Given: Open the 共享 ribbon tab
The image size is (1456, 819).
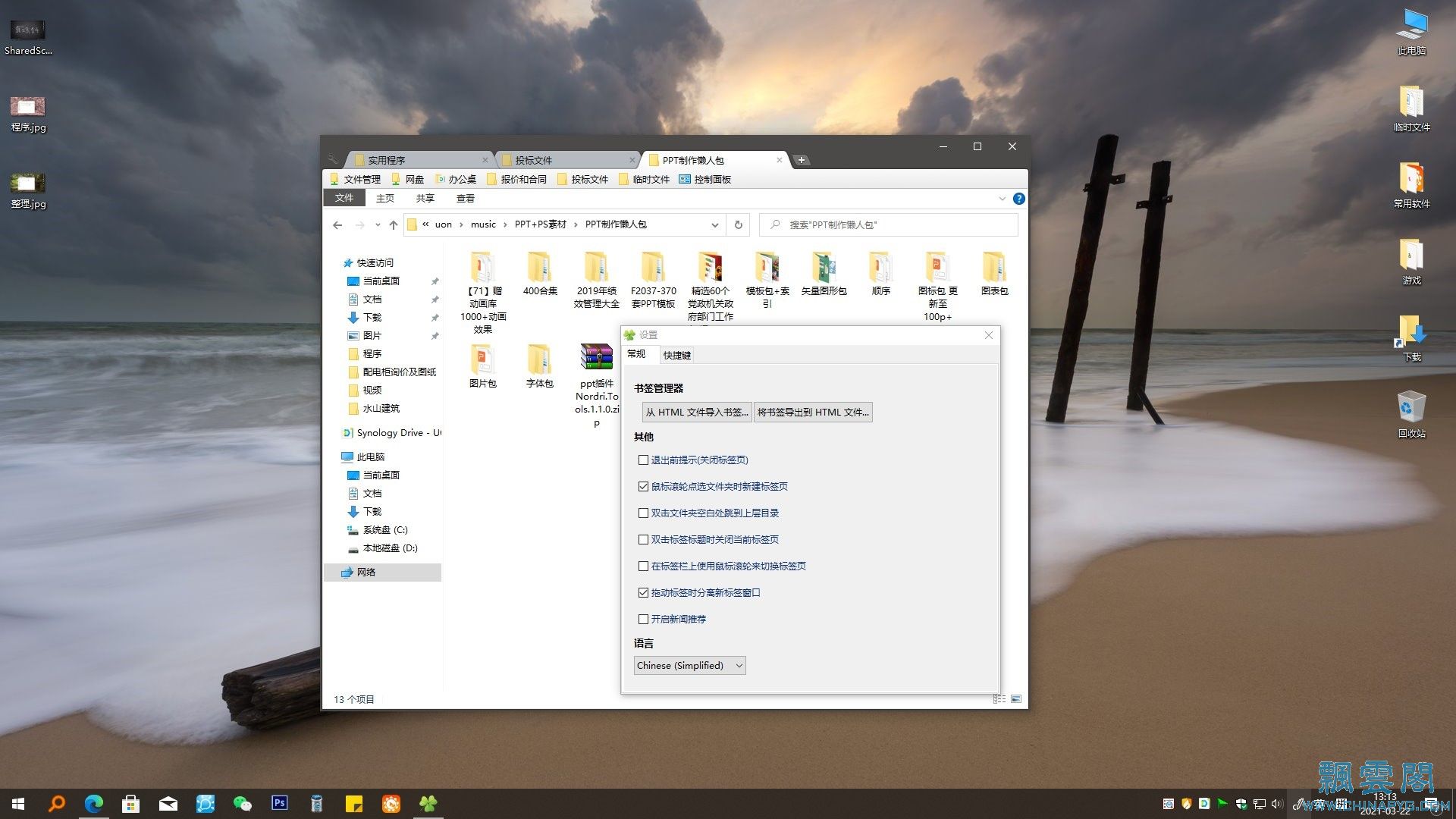Looking at the screenshot, I should click(425, 198).
